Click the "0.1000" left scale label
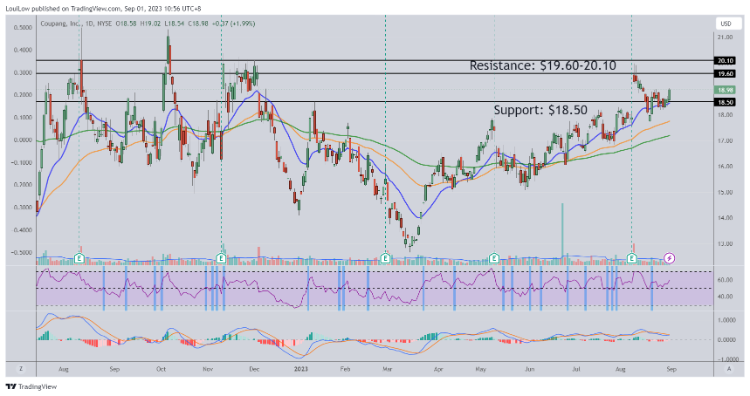Viewport: 750px width, 396px height. pos(22,118)
